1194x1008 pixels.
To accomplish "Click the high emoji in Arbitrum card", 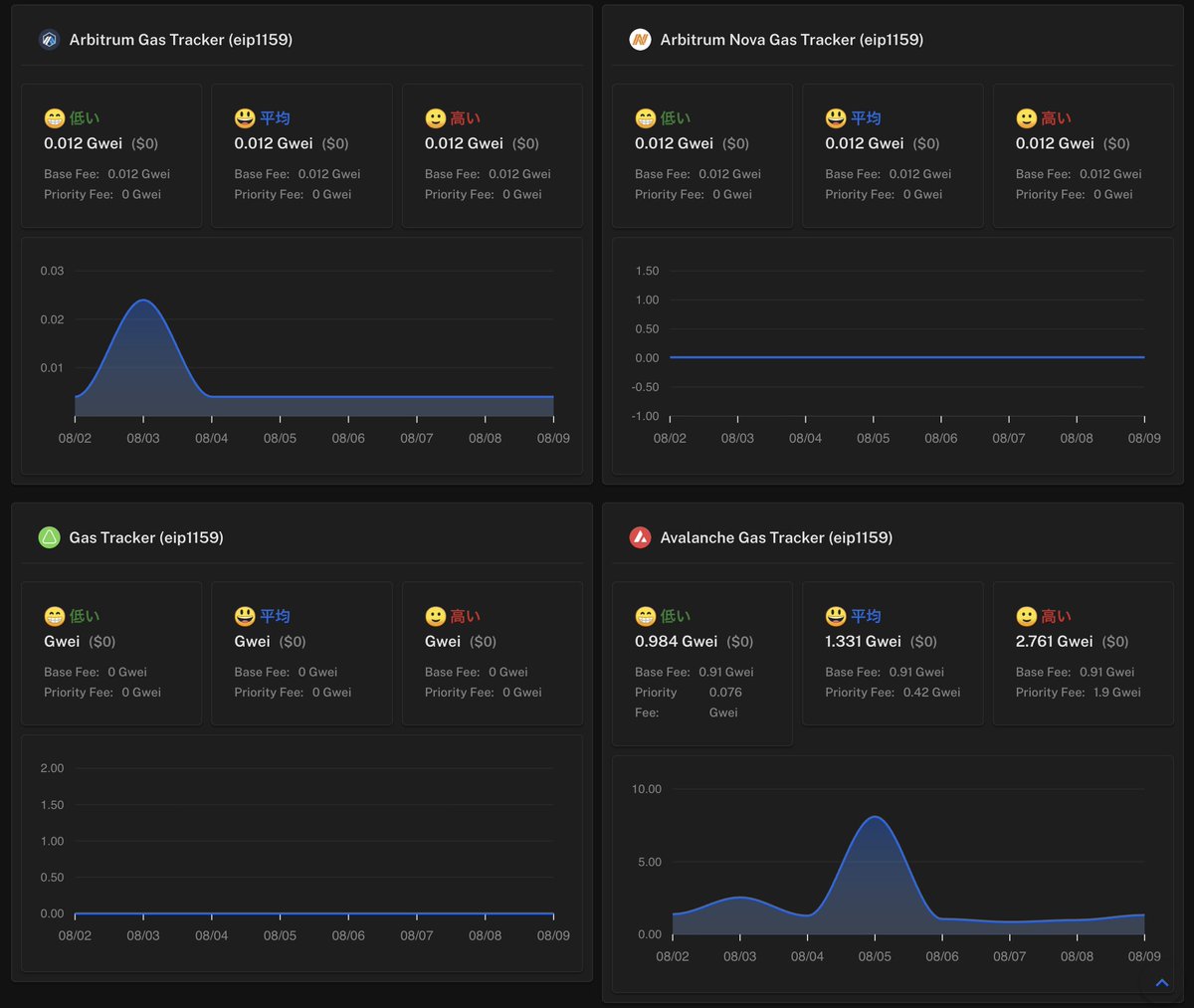I will click(x=436, y=118).
